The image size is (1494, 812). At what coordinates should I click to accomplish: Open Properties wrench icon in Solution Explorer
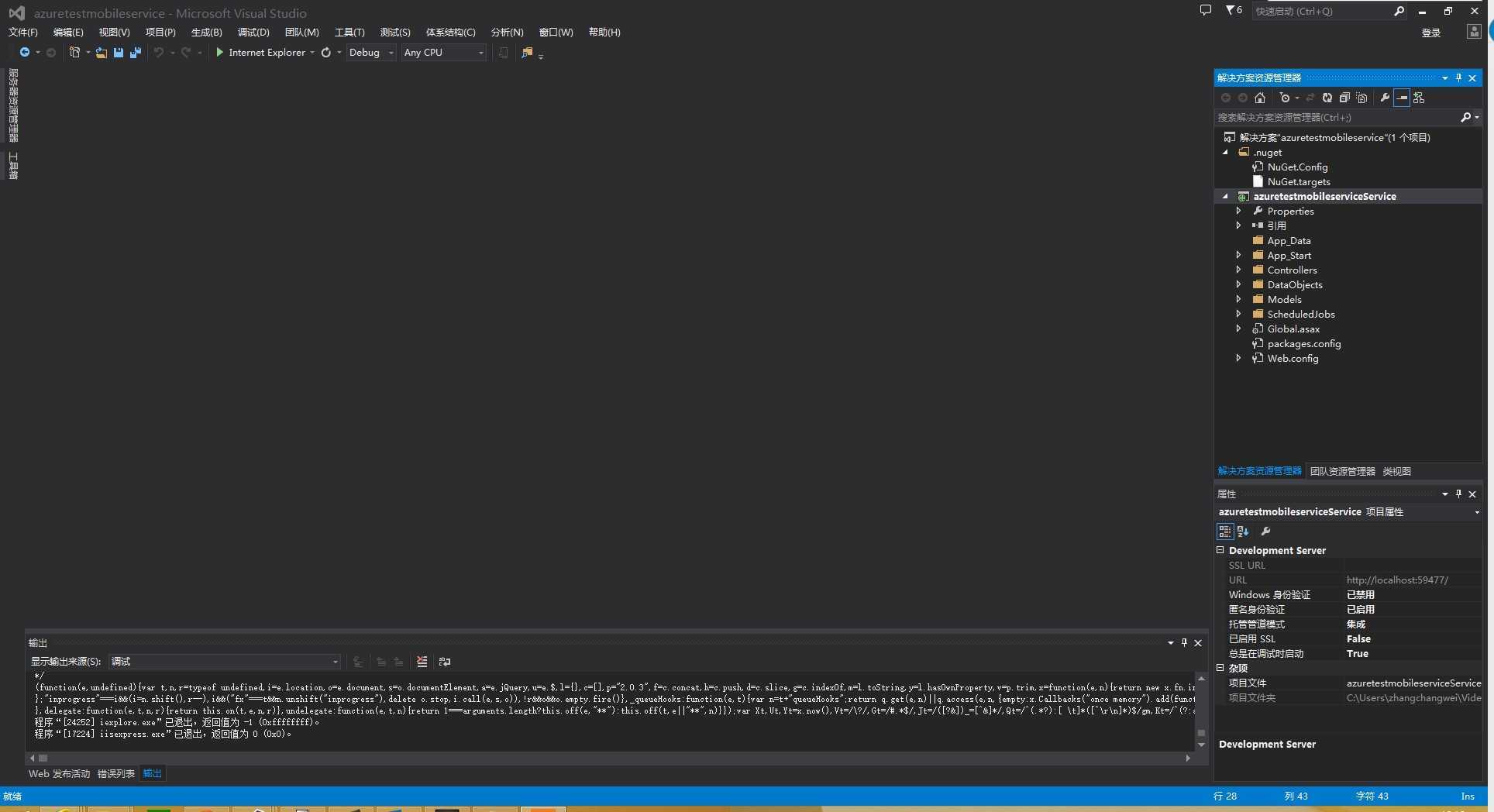point(1385,98)
